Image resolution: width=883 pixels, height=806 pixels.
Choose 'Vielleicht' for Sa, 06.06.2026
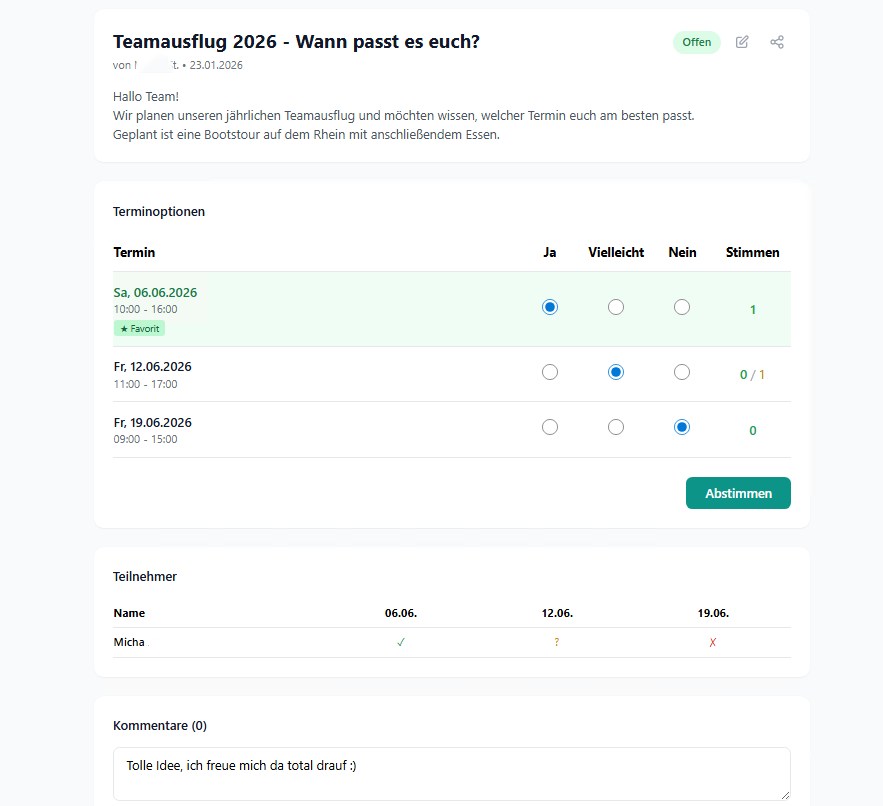click(615, 307)
